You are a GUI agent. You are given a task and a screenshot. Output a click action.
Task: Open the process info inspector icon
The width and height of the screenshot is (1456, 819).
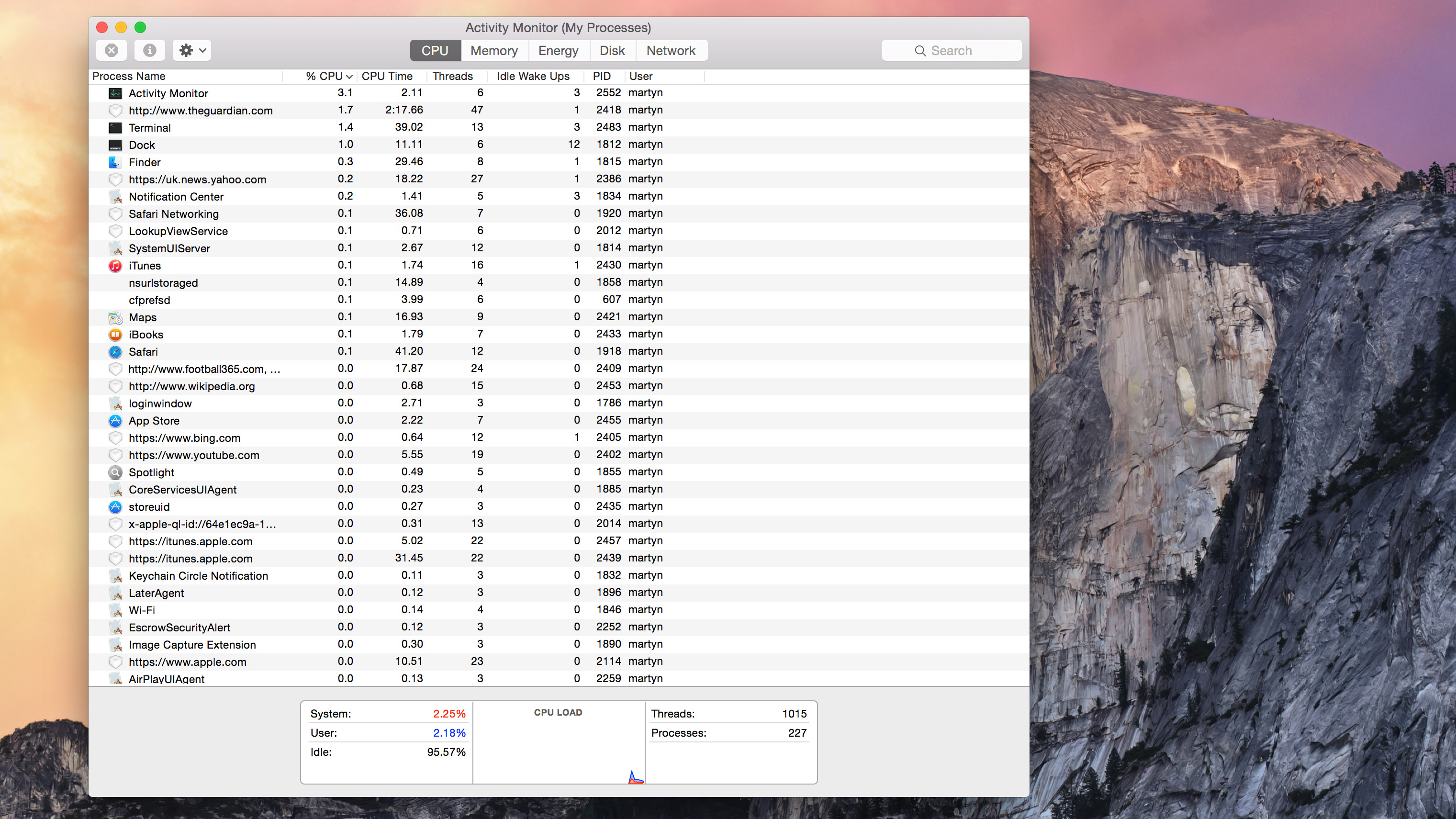click(149, 50)
